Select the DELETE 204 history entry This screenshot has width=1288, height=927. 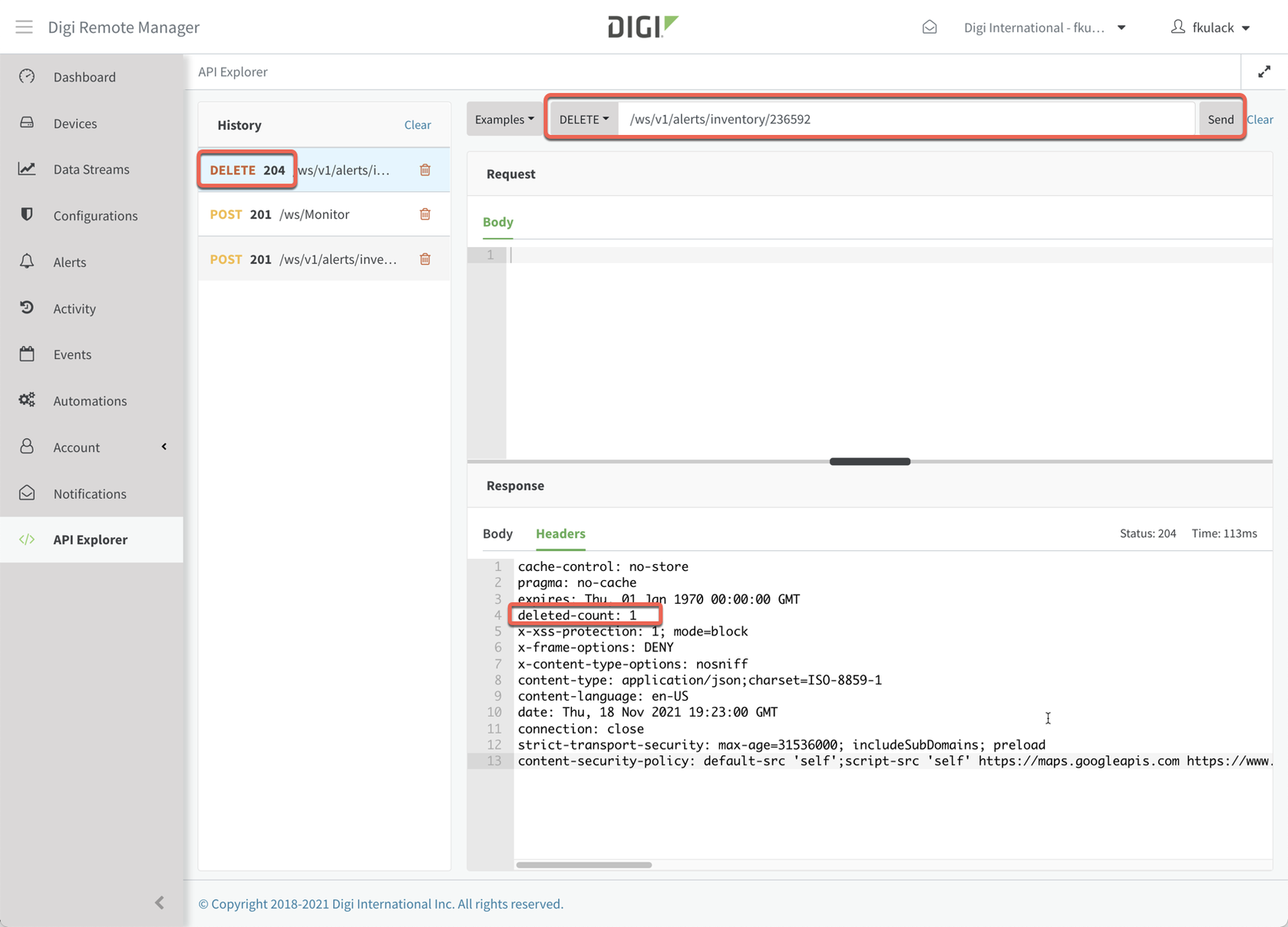coord(324,170)
